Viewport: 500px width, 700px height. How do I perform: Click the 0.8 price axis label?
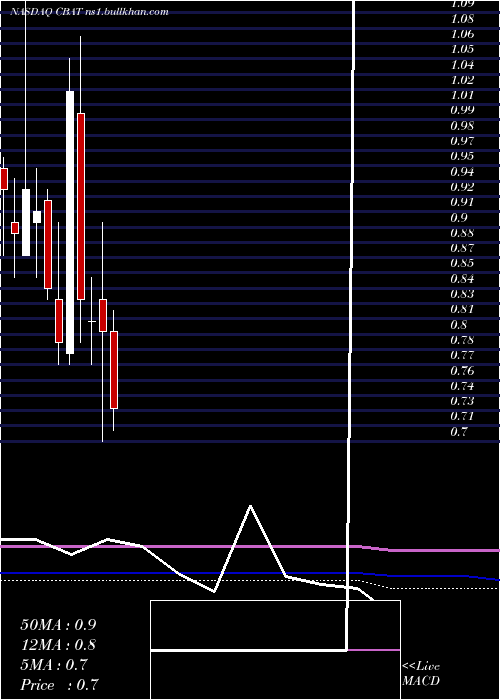coord(460,325)
